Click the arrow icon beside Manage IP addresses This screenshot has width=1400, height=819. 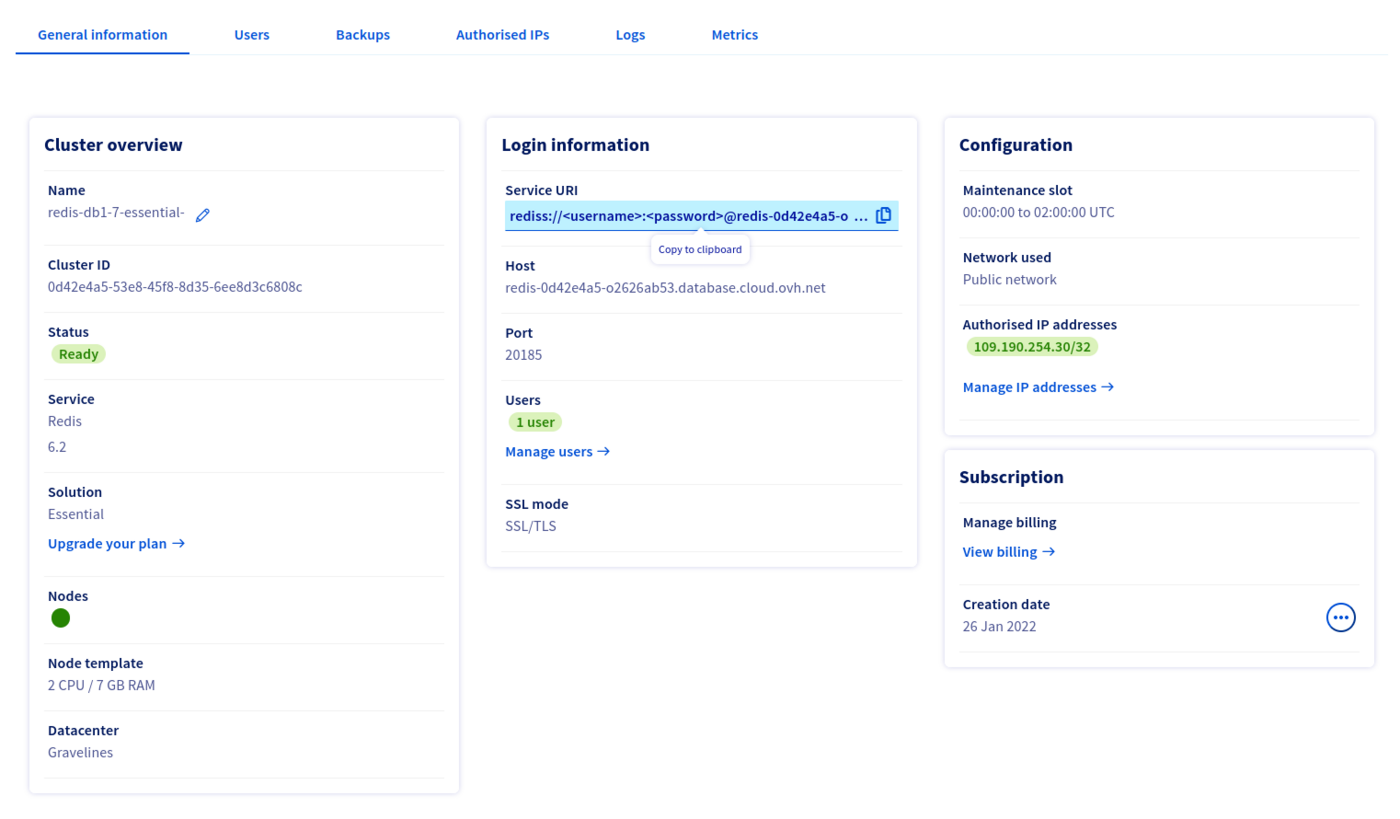[x=1109, y=387]
